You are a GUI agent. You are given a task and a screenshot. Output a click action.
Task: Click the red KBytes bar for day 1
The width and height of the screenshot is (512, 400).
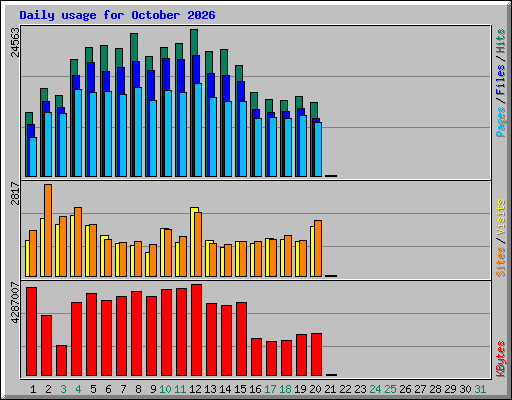(31, 332)
